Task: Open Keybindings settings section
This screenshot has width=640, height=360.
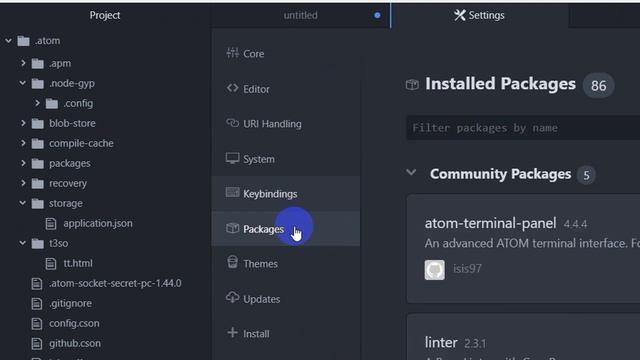Action: (286, 193)
